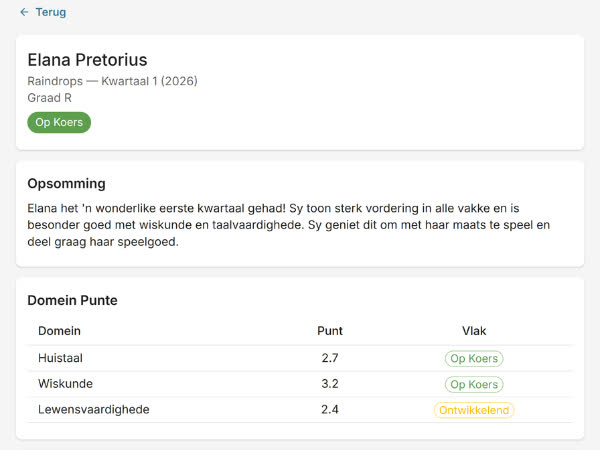Click the student name Elana Pretorius
This screenshot has width=600, height=450.
88,60
